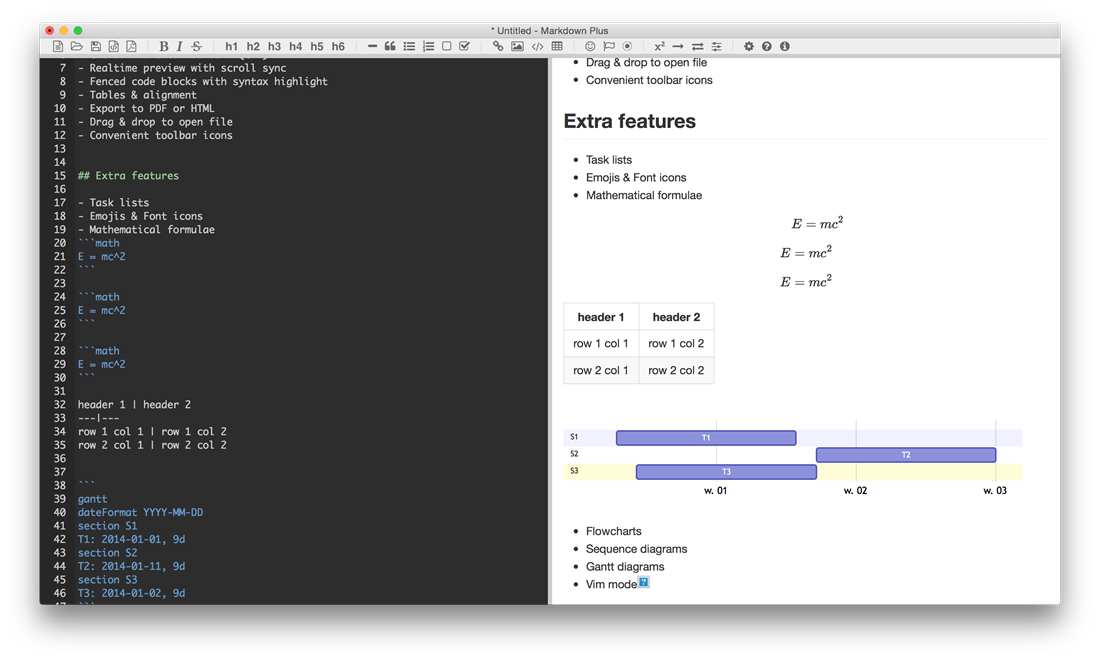The image size is (1100, 661).
Task: Insert an image with the picture icon
Action: [x=517, y=47]
